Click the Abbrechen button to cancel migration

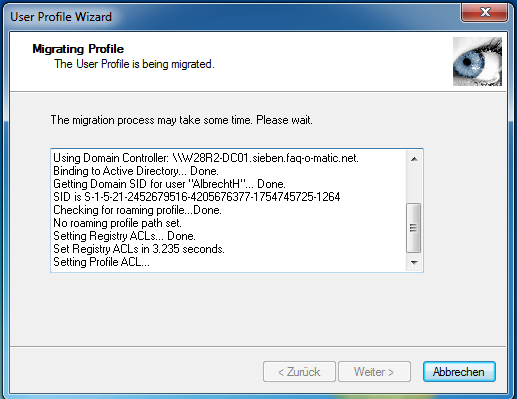pos(459,371)
